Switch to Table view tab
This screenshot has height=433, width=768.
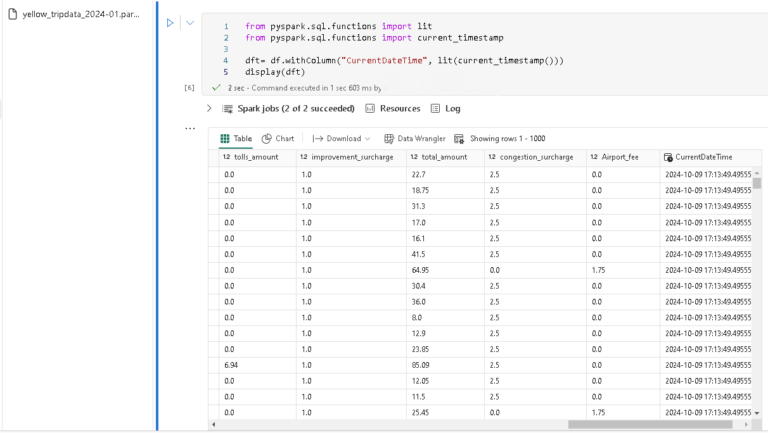(x=236, y=139)
